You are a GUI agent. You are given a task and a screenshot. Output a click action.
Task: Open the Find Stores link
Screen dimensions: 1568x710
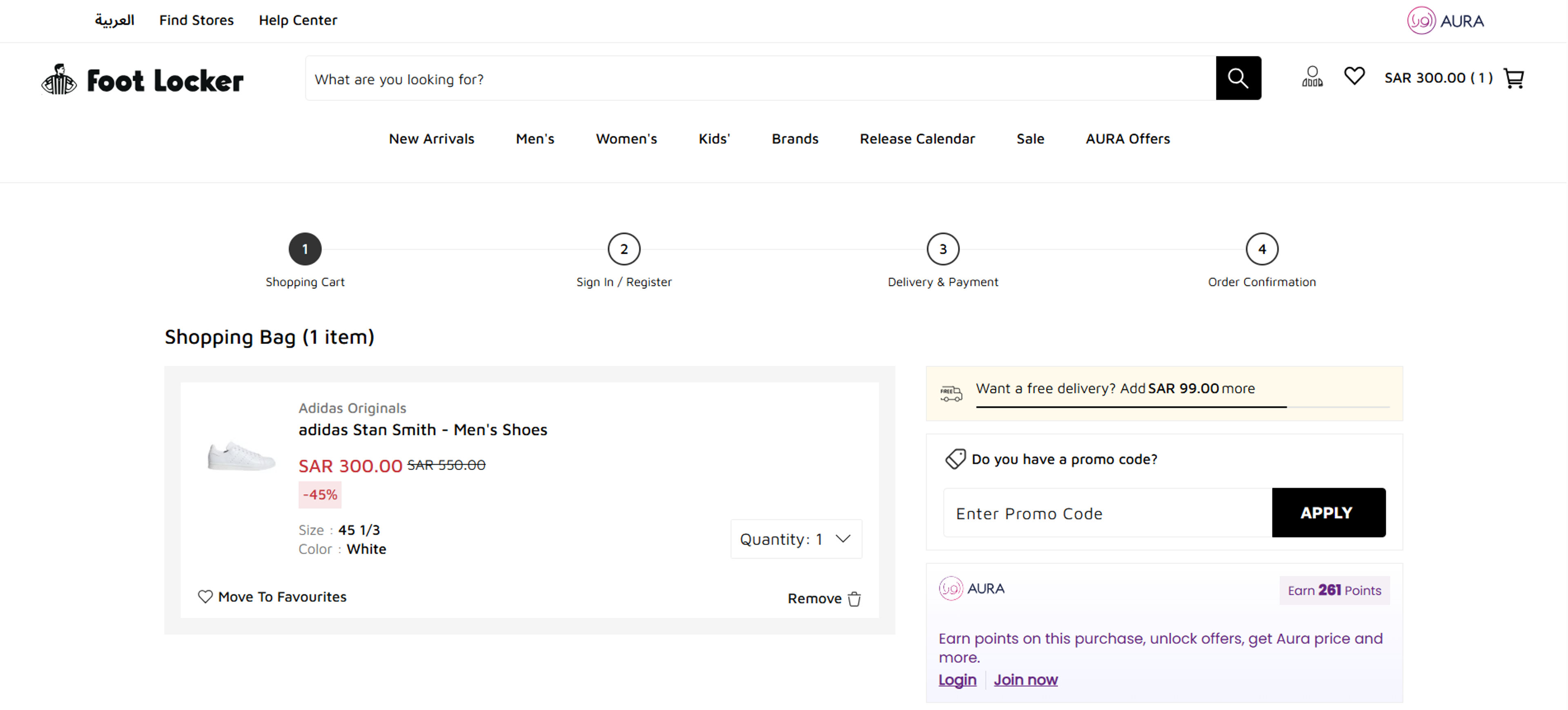pos(196,20)
